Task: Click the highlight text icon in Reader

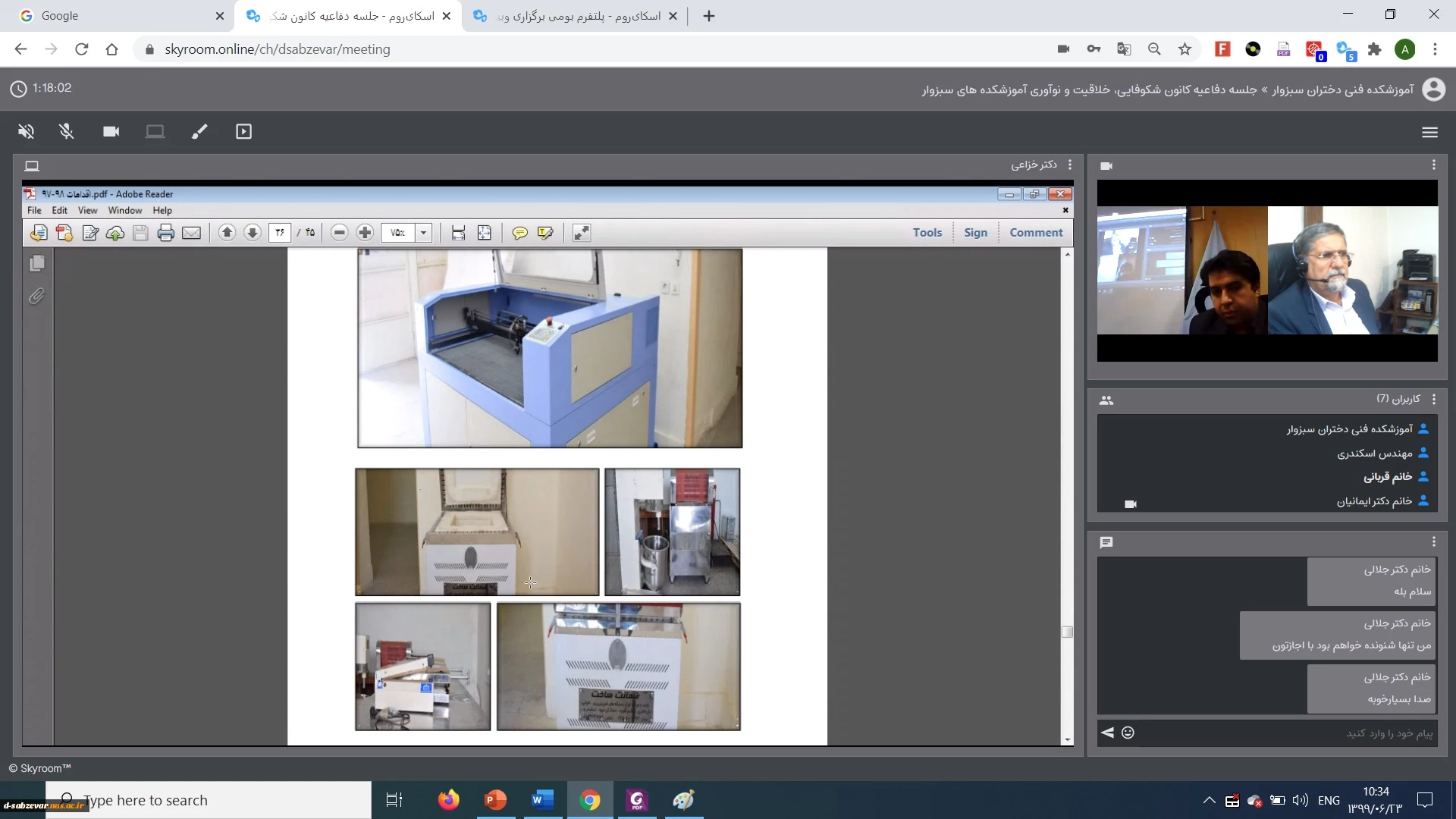Action: [x=545, y=233]
